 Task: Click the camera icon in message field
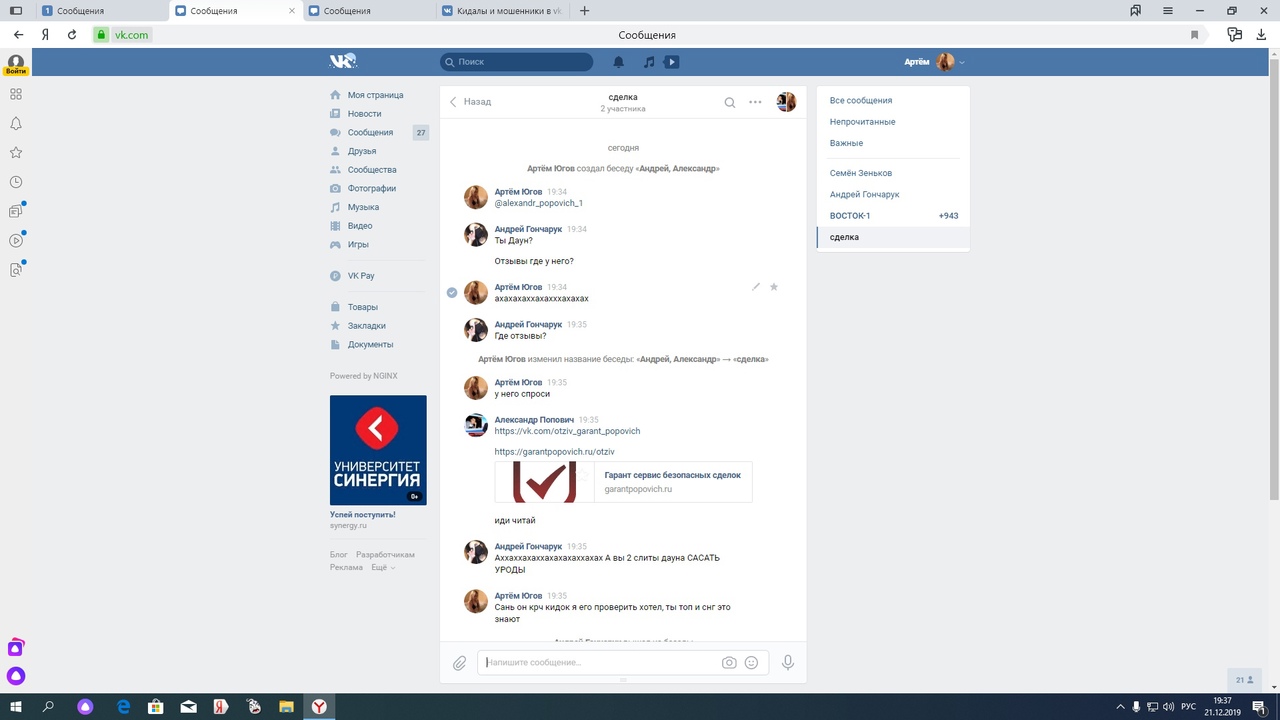729,663
